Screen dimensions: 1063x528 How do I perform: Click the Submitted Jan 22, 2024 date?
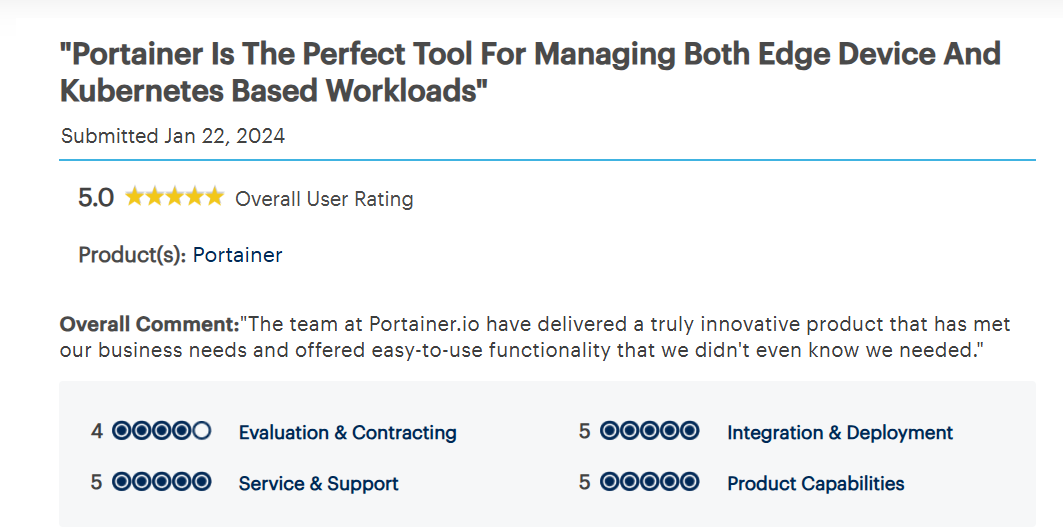(x=173, y=136)
